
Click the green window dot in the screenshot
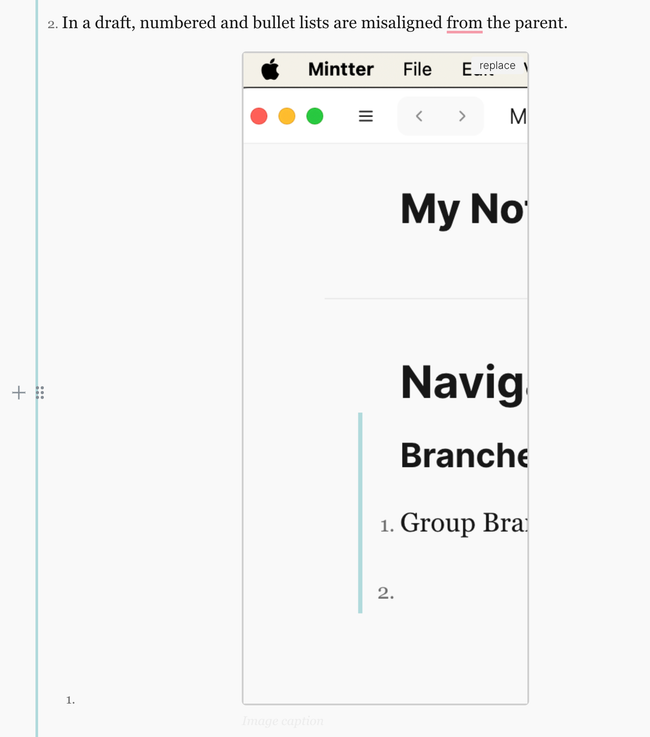(314, 116)
